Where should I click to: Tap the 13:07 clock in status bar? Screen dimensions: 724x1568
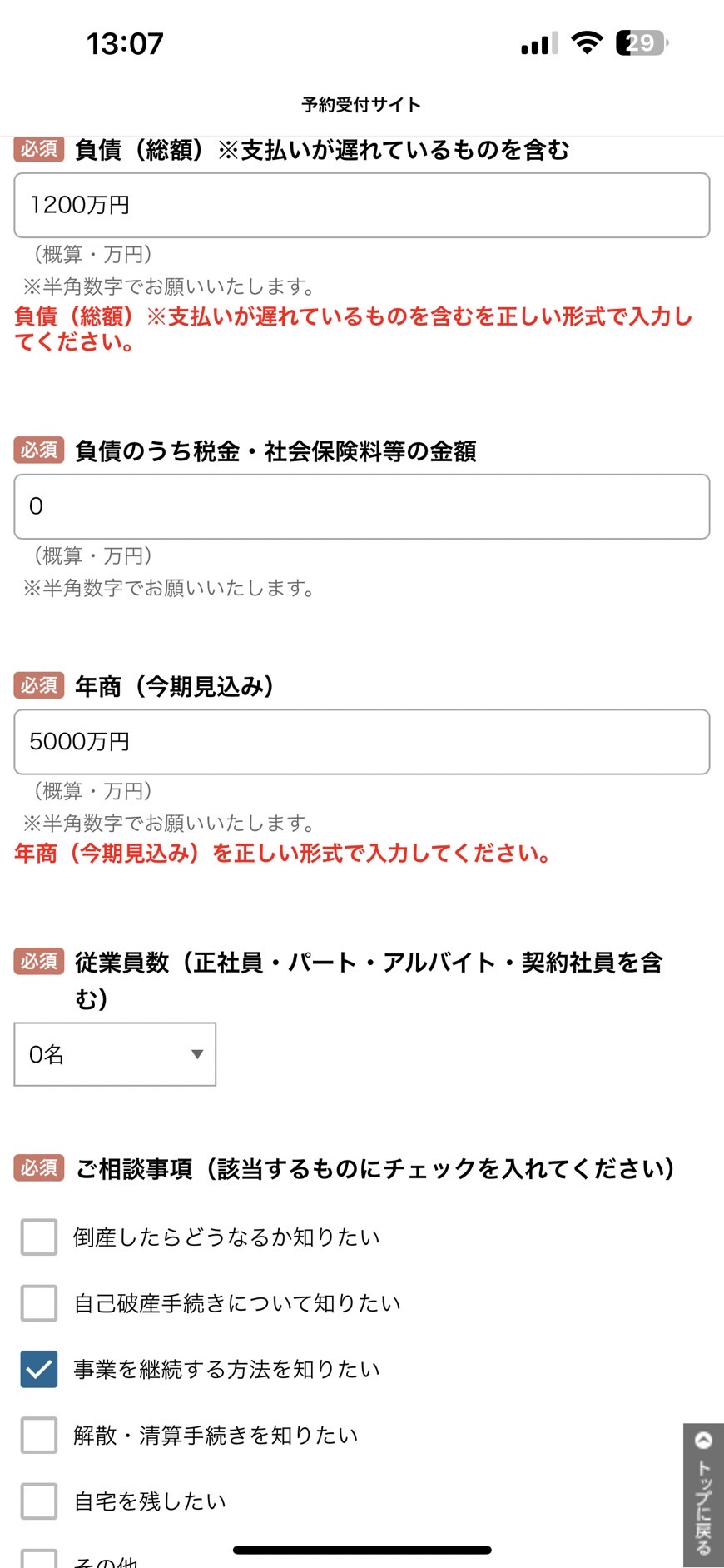[x=125, y=43]
